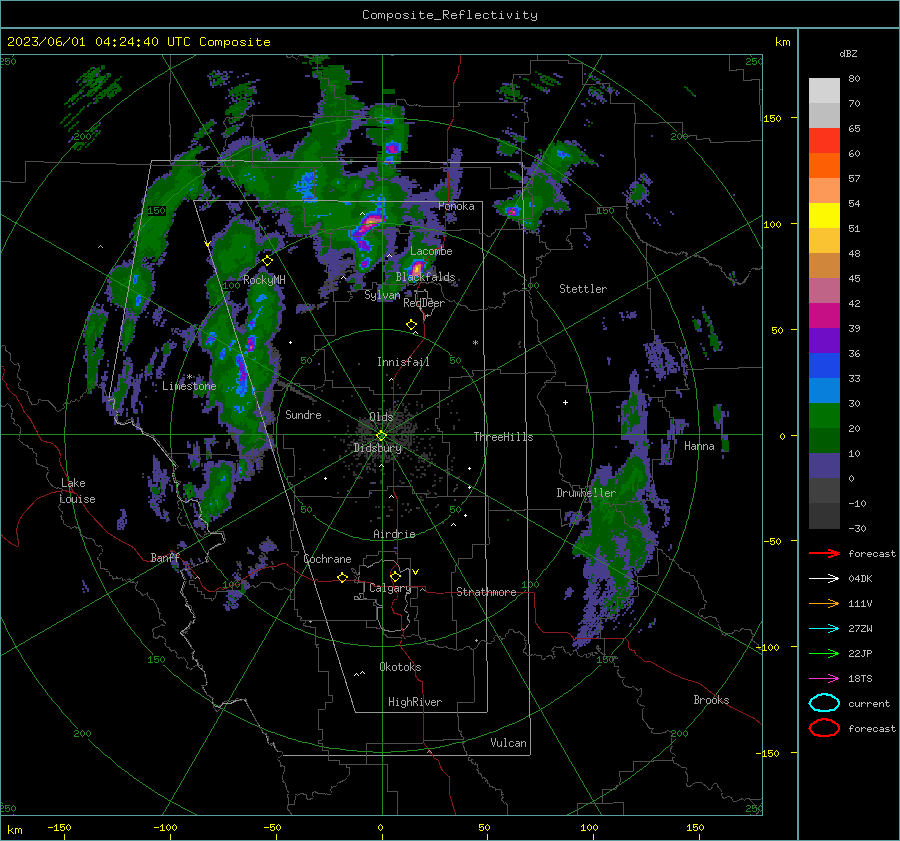Click the Sundre label

pyautogui.click(x=303, y=415)
